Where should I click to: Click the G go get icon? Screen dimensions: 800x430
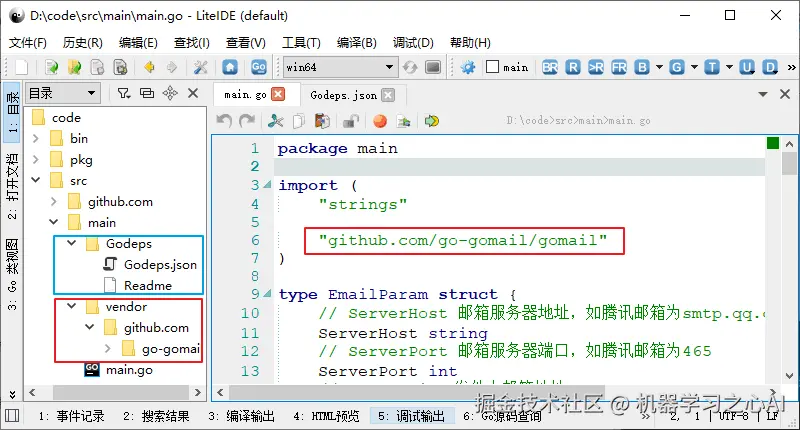(677, 67)
